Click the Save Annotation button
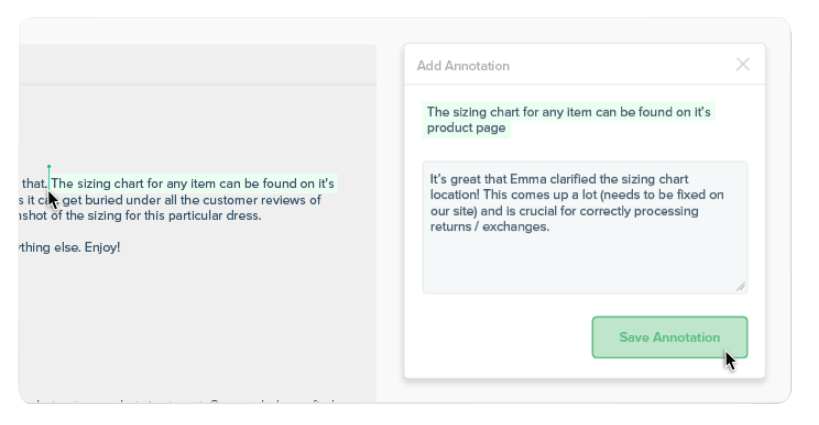819x425 pixels. 670,337
